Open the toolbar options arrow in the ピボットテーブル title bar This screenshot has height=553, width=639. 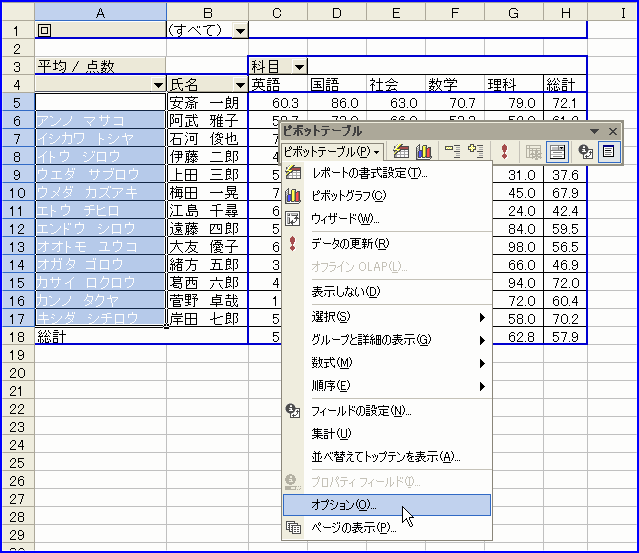595,131
